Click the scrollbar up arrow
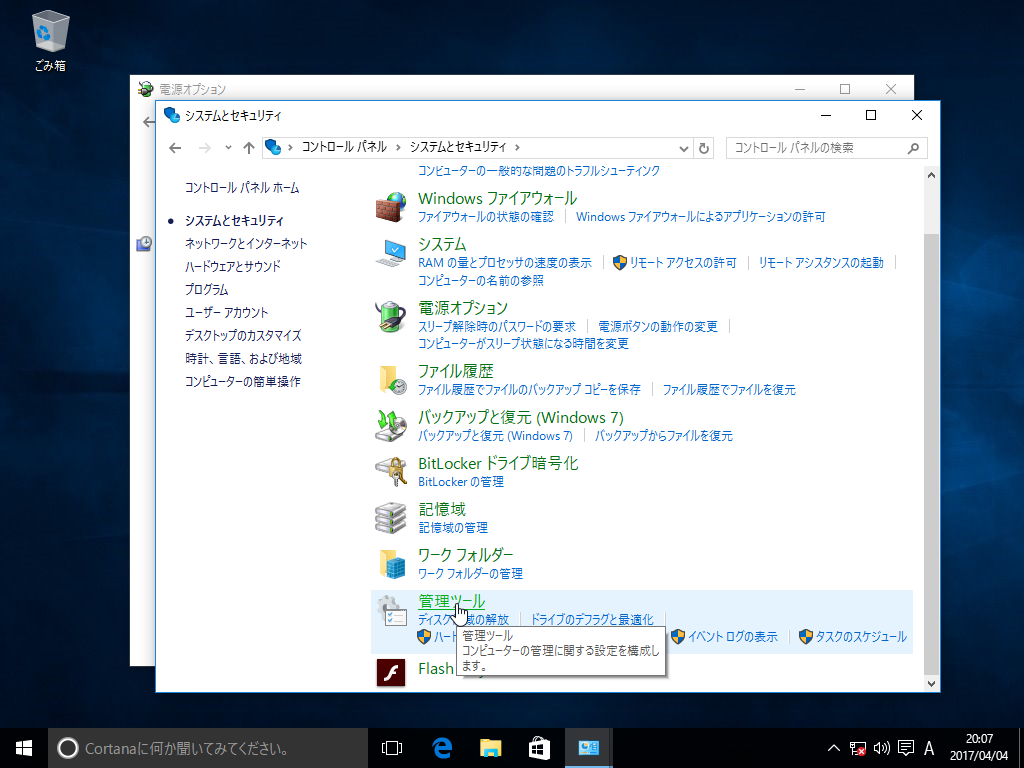1024x768 pixels. 931,175
